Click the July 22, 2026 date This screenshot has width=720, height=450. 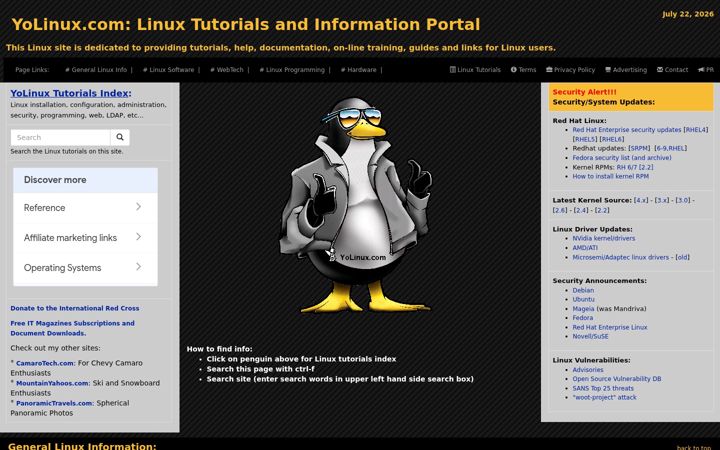click(x=688, y=14)
